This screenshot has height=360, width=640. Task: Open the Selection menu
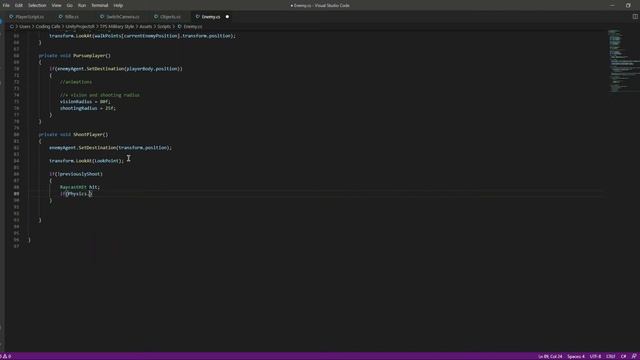tap(37, 5)
